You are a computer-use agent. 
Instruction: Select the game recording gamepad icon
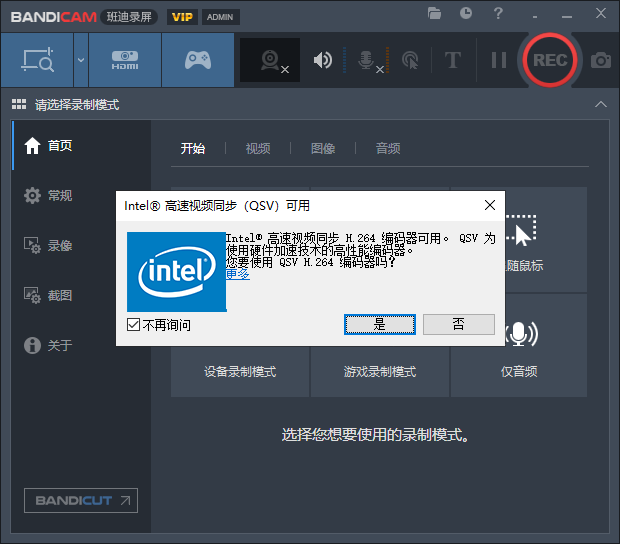click(x=197, y=60)
